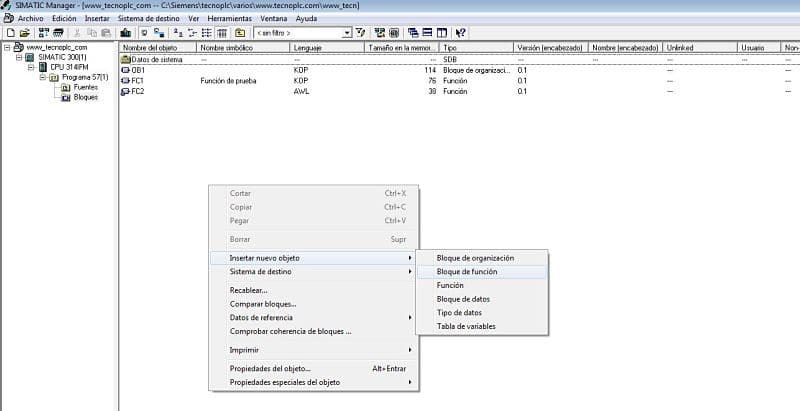Switch to Large icons view

point(178,33)
